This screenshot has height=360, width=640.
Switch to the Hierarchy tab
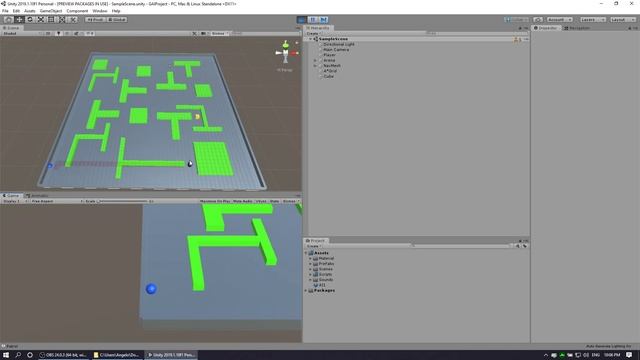318,28
